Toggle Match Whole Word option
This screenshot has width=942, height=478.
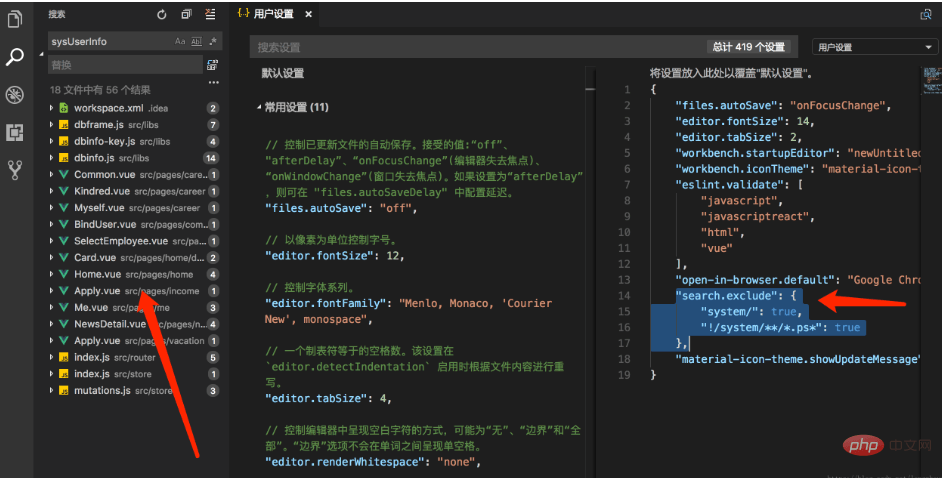[196, 41]
